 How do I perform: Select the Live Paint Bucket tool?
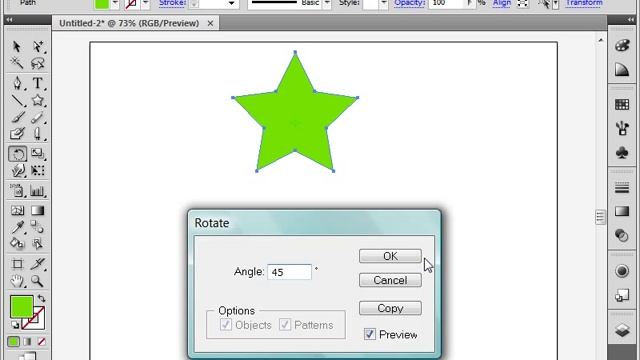click(x=17, y=244)
